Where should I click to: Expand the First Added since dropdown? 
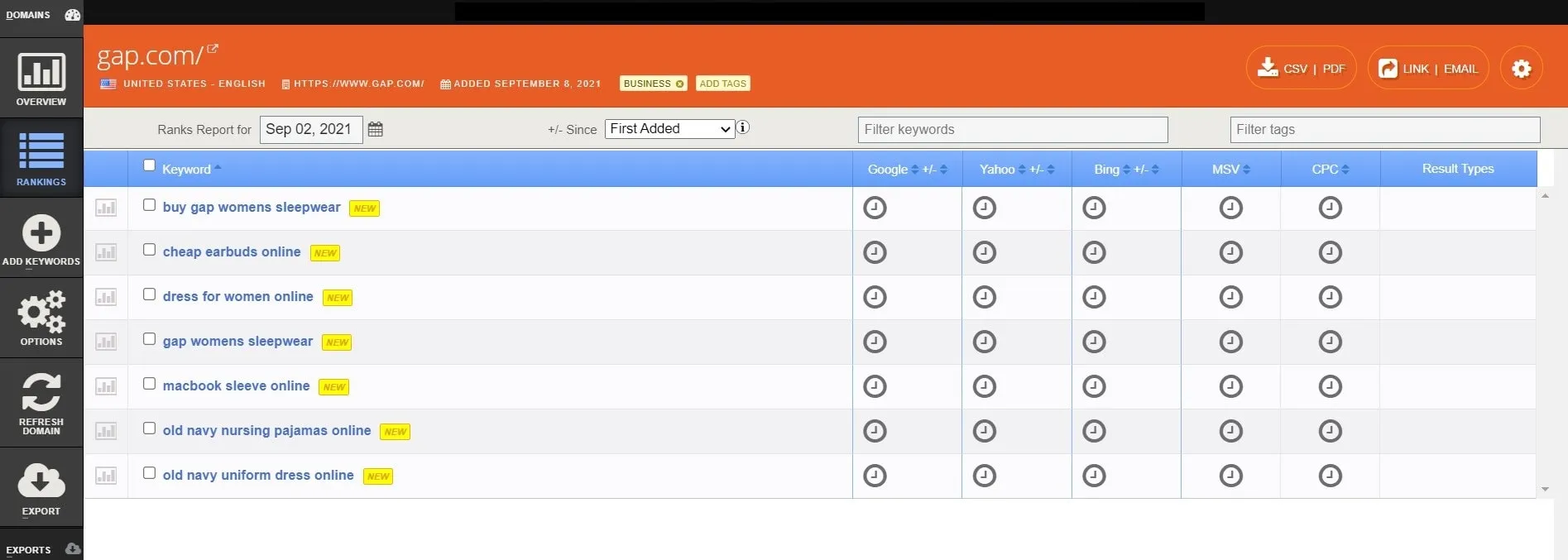tap(669, 129)
